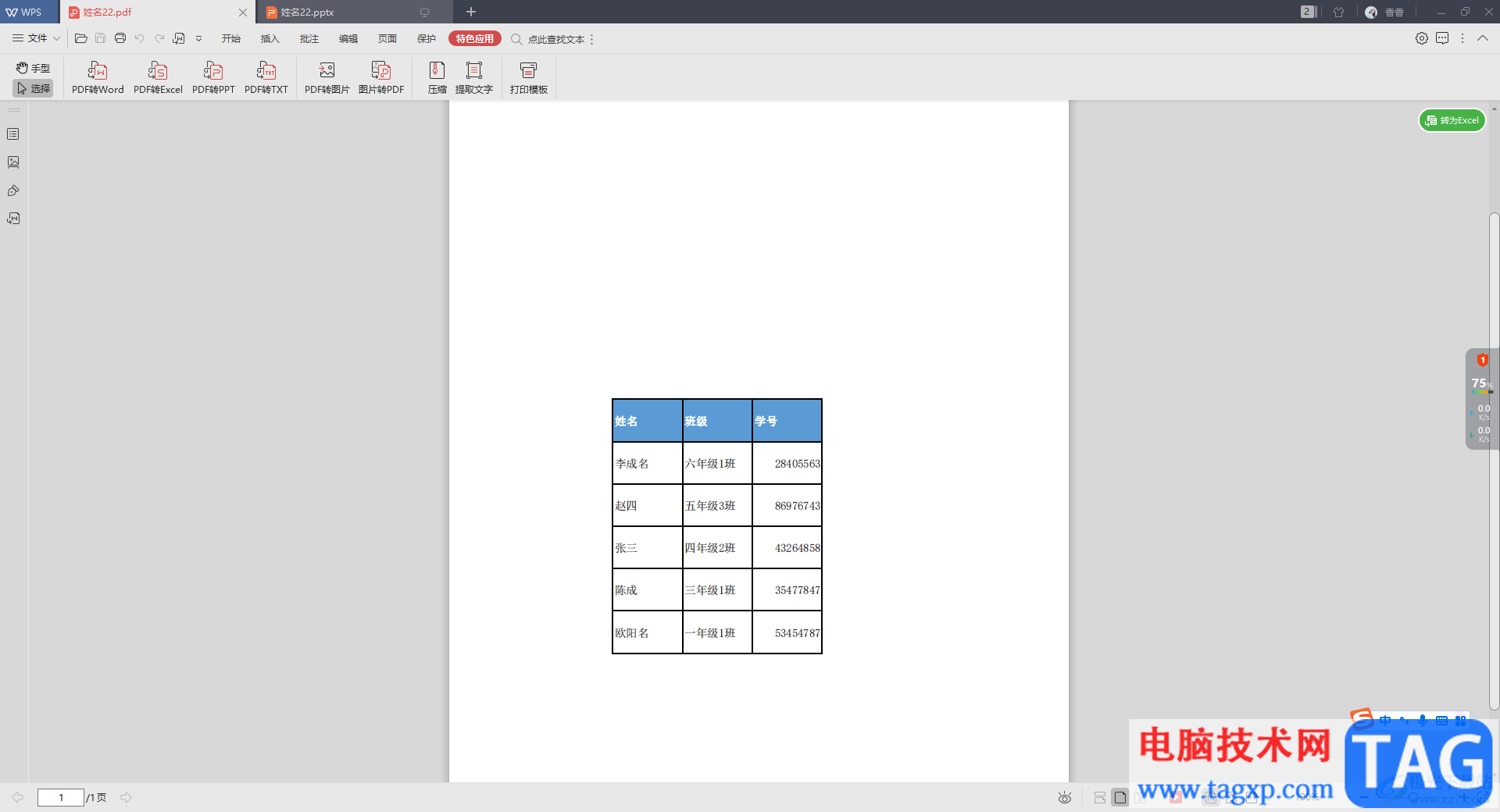
Task: Collapse the ribbon with the up chevron
Action: (1483, 38)
